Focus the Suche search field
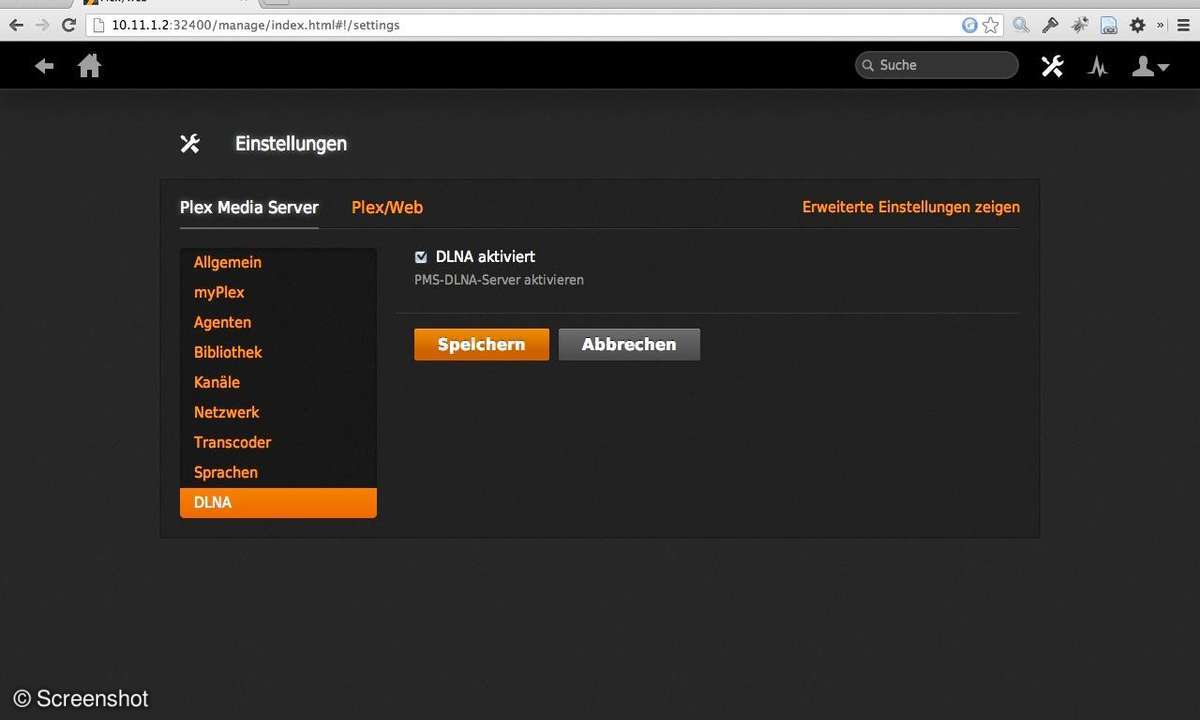This screenshot has height=720, width=1200. coord(936,66)
